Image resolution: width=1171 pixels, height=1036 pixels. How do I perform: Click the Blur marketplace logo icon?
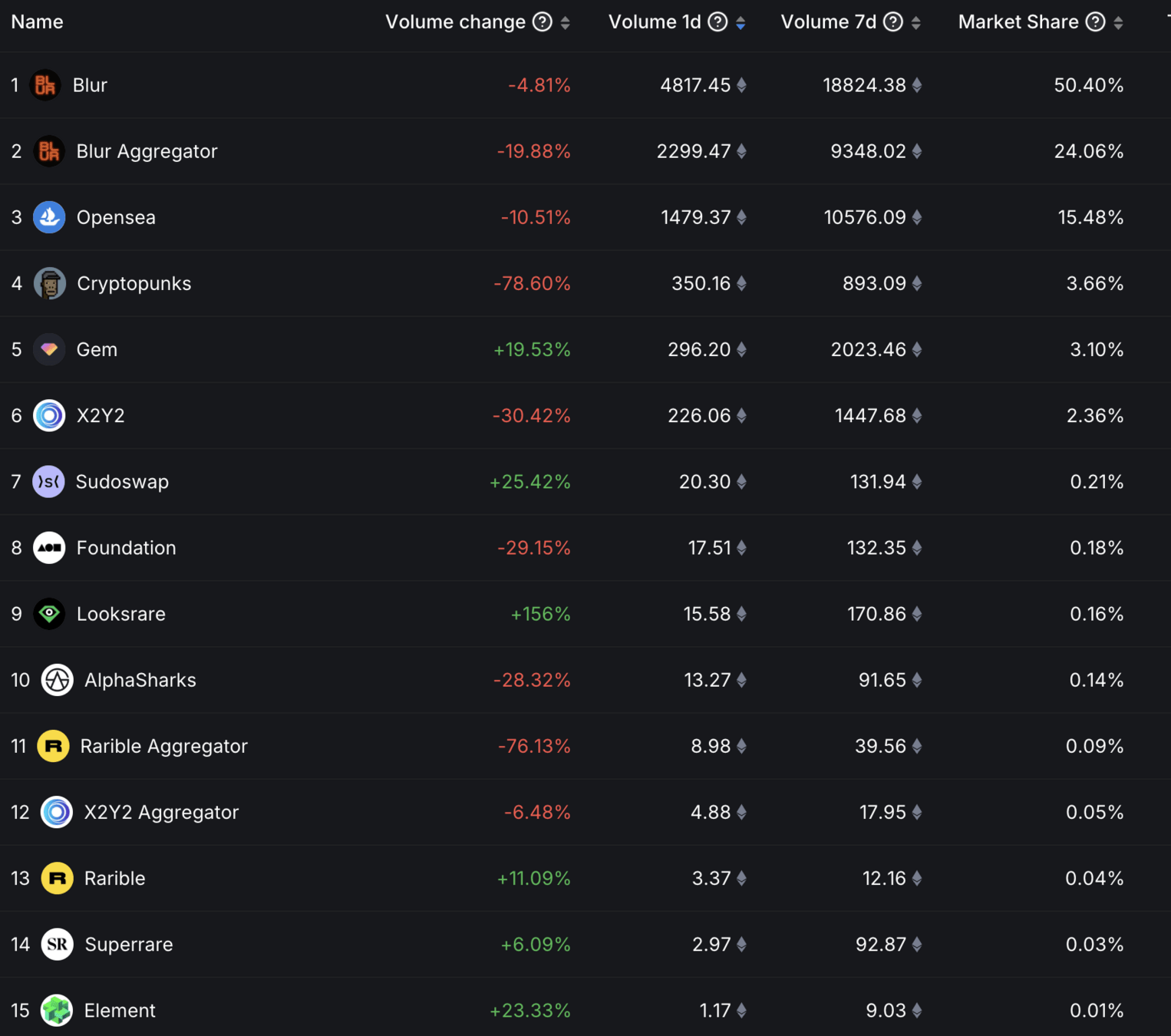pos(45,85)
